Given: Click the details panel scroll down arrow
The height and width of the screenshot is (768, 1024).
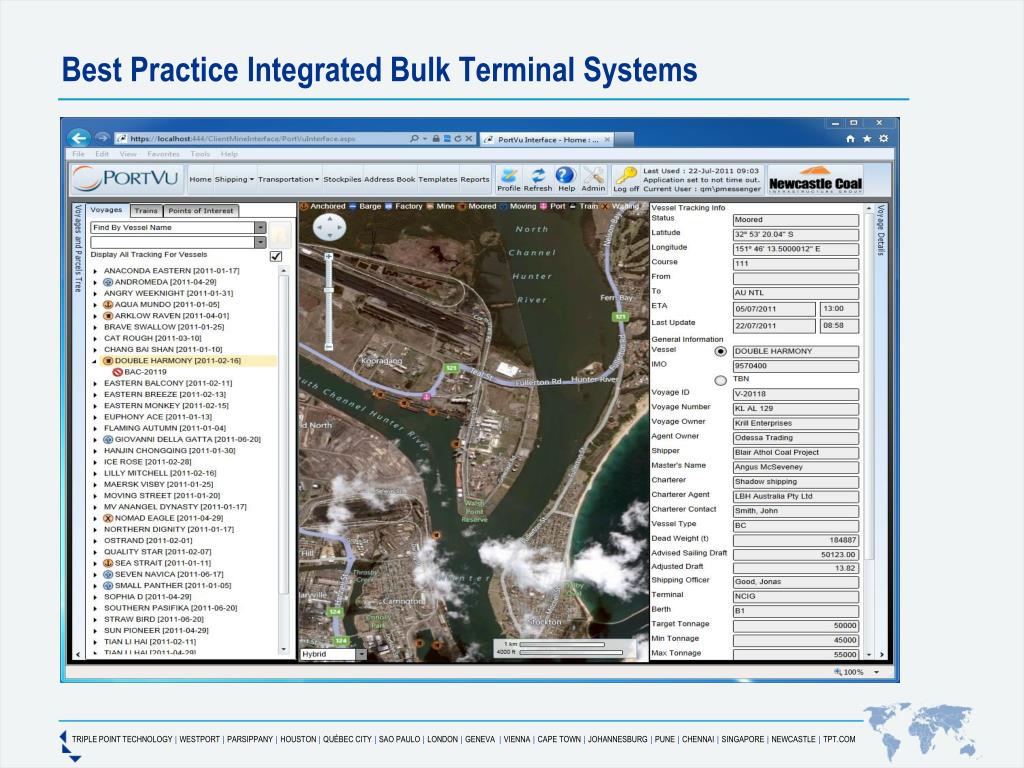Looking at the screenshot, I should (869, 654).
